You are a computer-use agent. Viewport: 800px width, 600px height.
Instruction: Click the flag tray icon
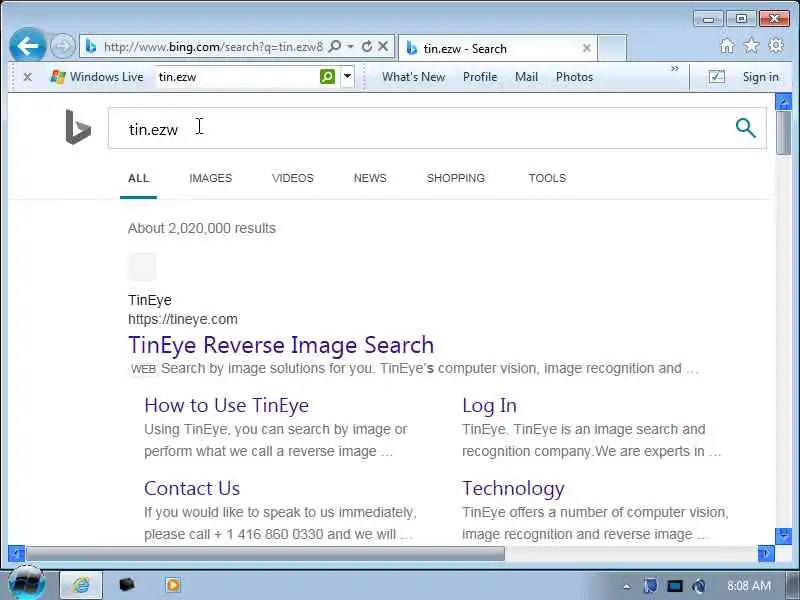(x=651, y=586)
